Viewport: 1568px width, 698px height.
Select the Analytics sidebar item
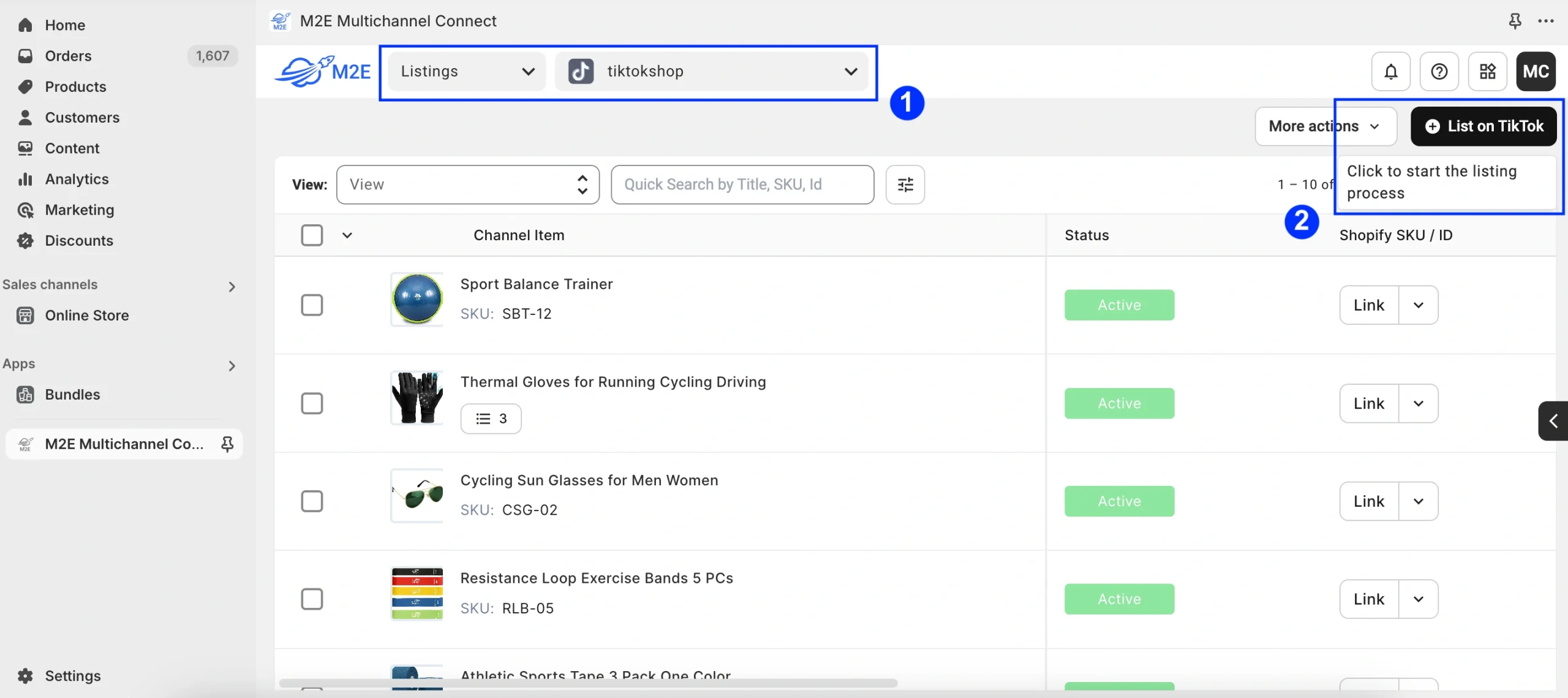click(77, 178)
